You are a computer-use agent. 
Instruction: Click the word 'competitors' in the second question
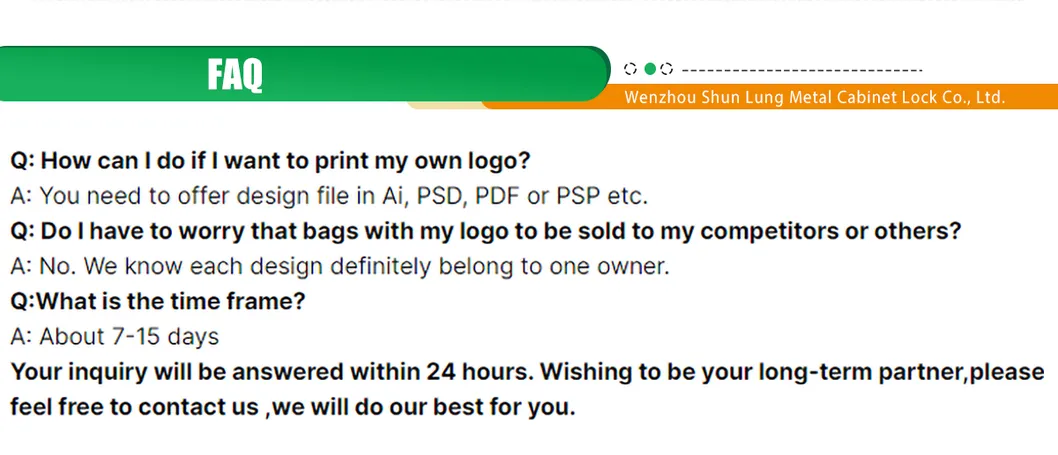[772, 231]
